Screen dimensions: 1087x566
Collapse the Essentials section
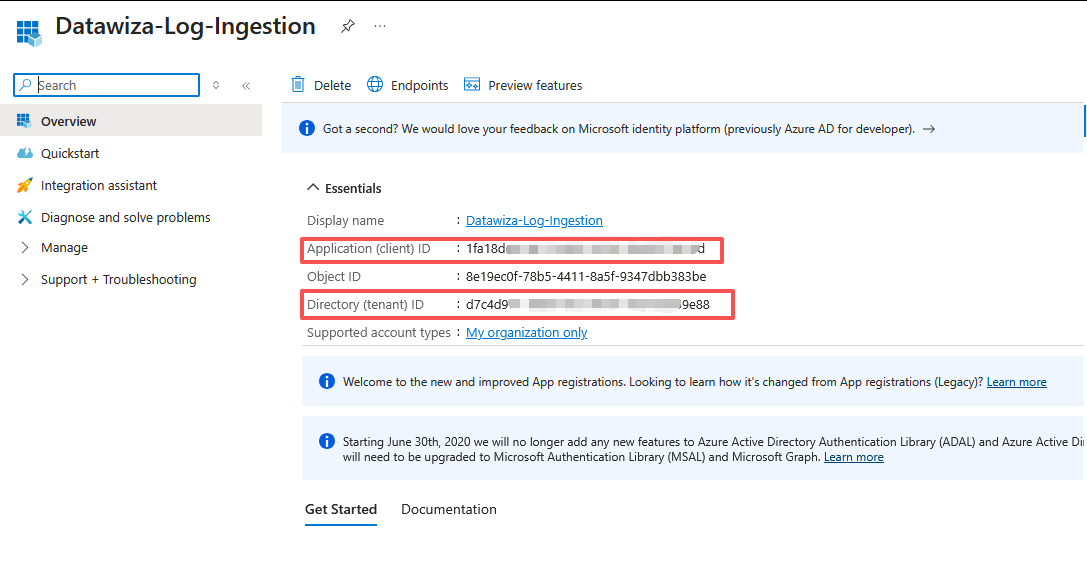coord(314,188)
